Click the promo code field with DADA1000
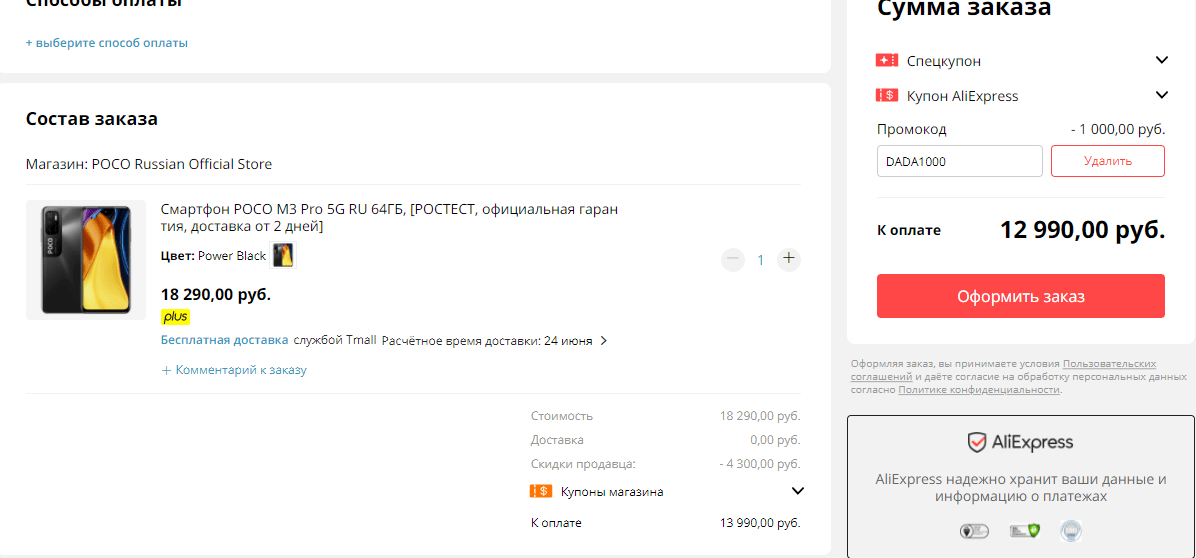 click(959, 161)
